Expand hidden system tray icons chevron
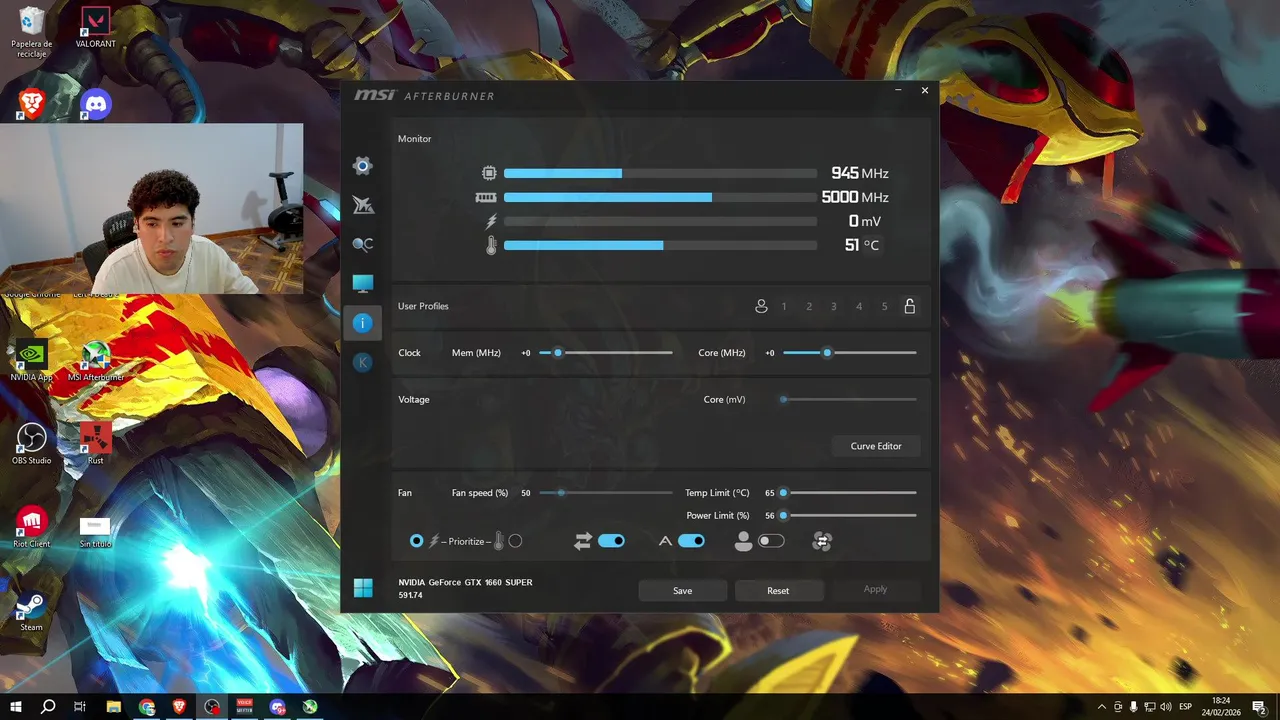1280x720 pixels. click(x=1102, y=706)
